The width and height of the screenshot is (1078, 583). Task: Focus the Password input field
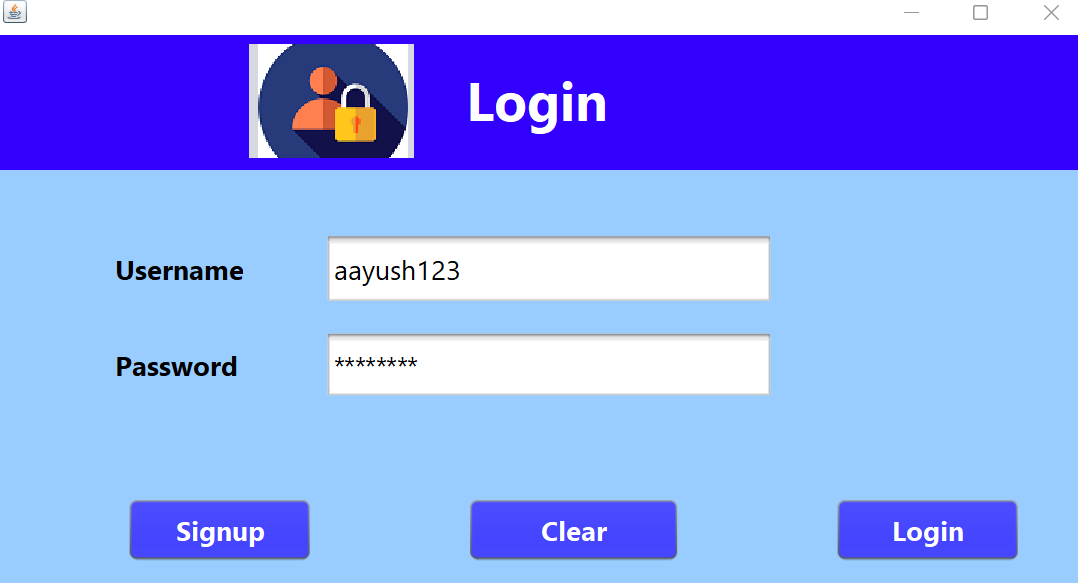click(x=549, y=364)
